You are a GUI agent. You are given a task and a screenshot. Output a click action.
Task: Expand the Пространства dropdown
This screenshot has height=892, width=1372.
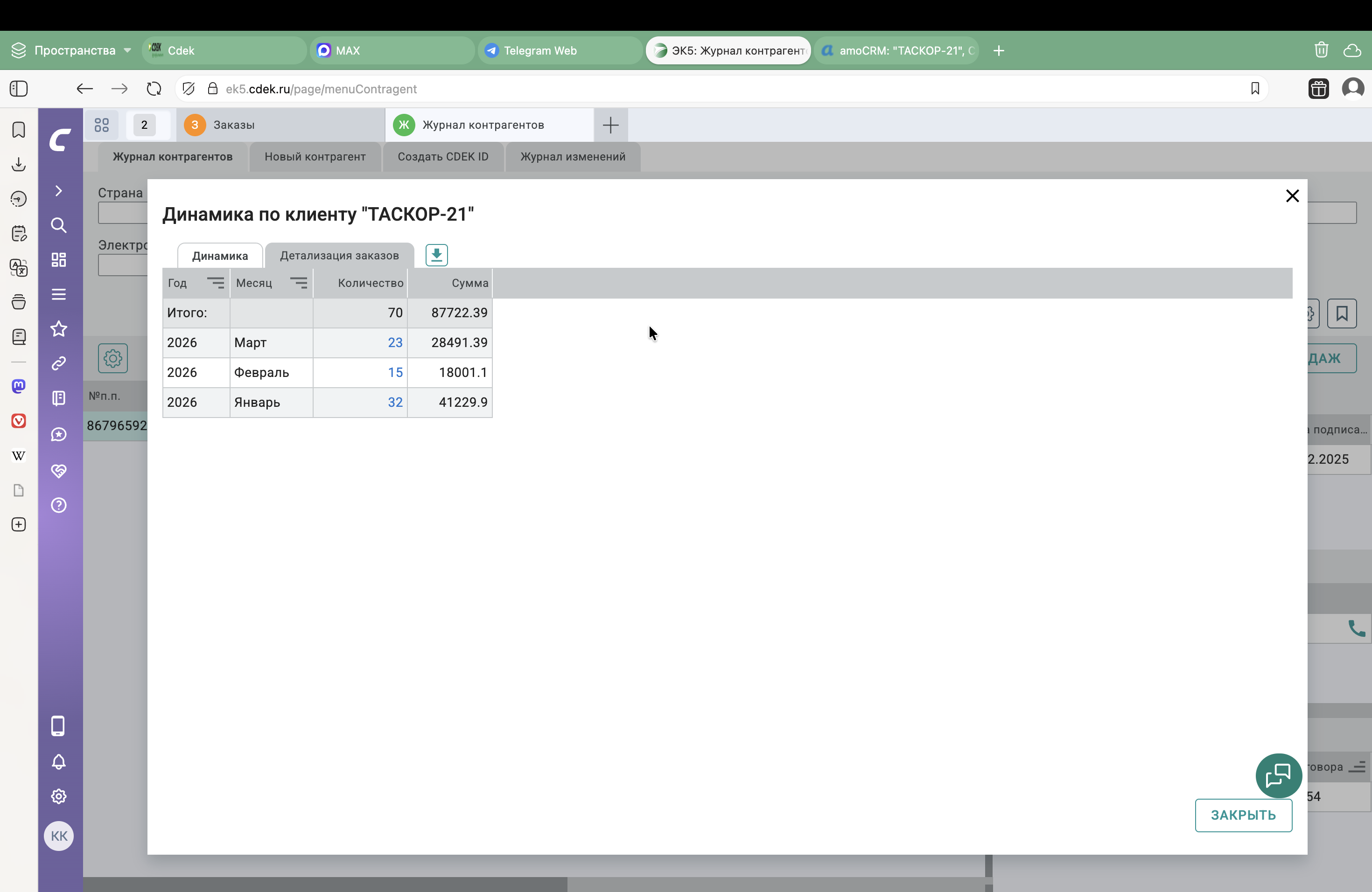pos(127,51)
